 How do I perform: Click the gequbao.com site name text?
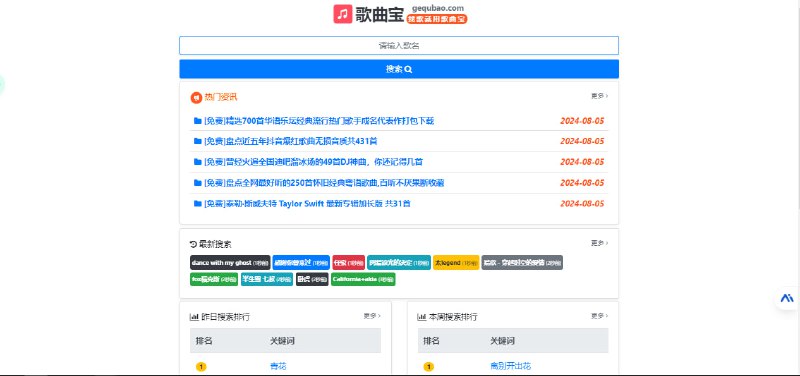pos(438,8)
